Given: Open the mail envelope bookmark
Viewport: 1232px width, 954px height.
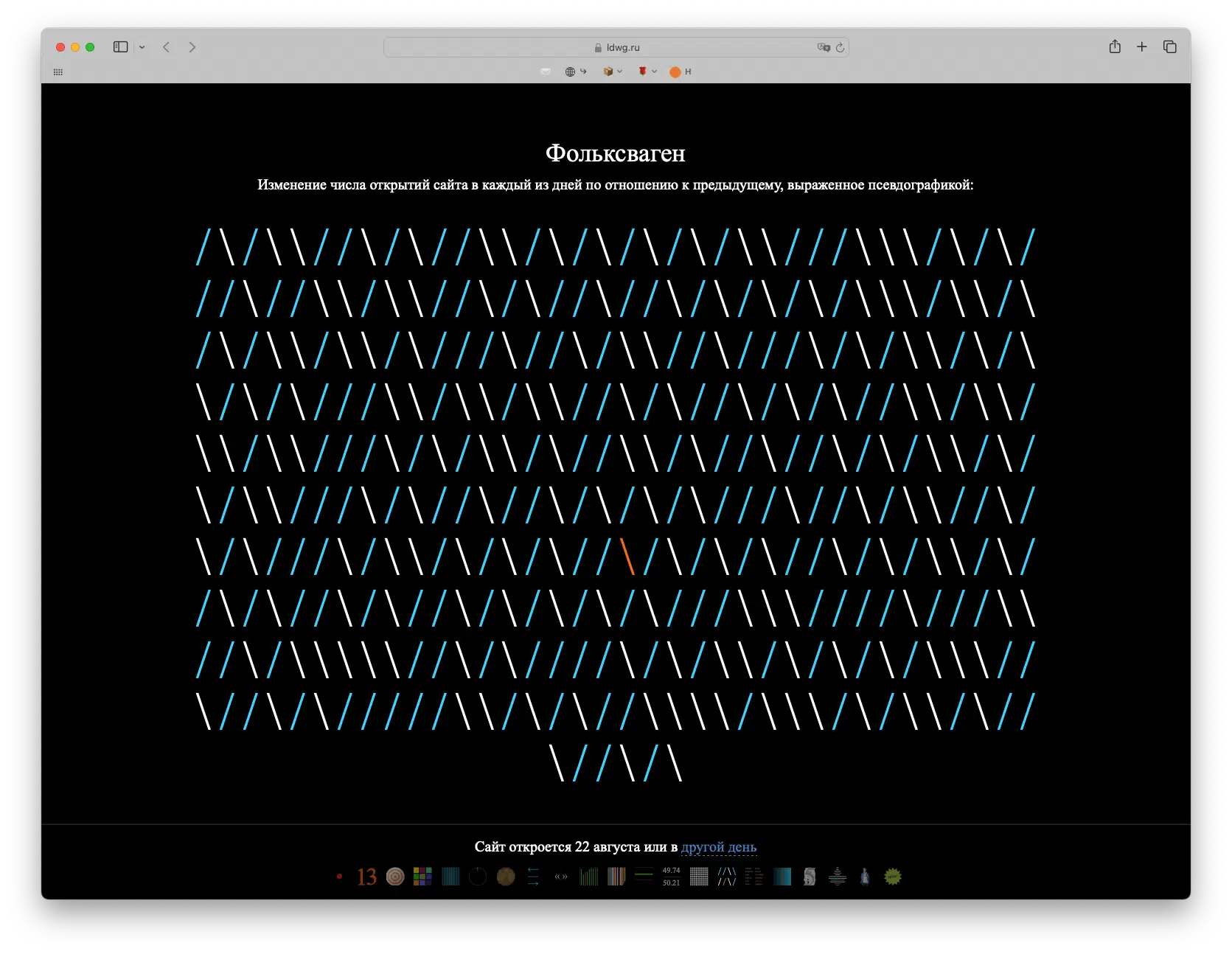Looking at the screenshot, I should 546,72.
